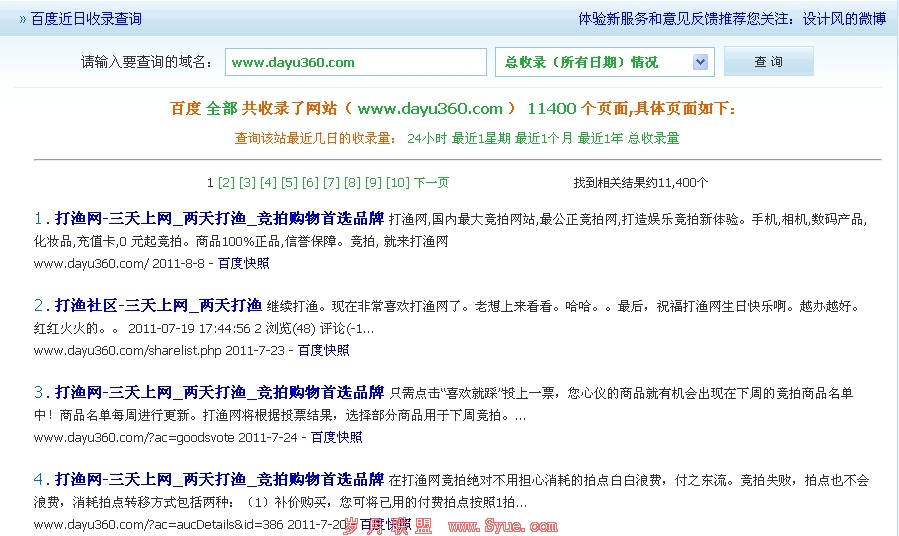Select the 最近1星期 indexing filter
Screen dimensions: 899x536
pos(481,138)
